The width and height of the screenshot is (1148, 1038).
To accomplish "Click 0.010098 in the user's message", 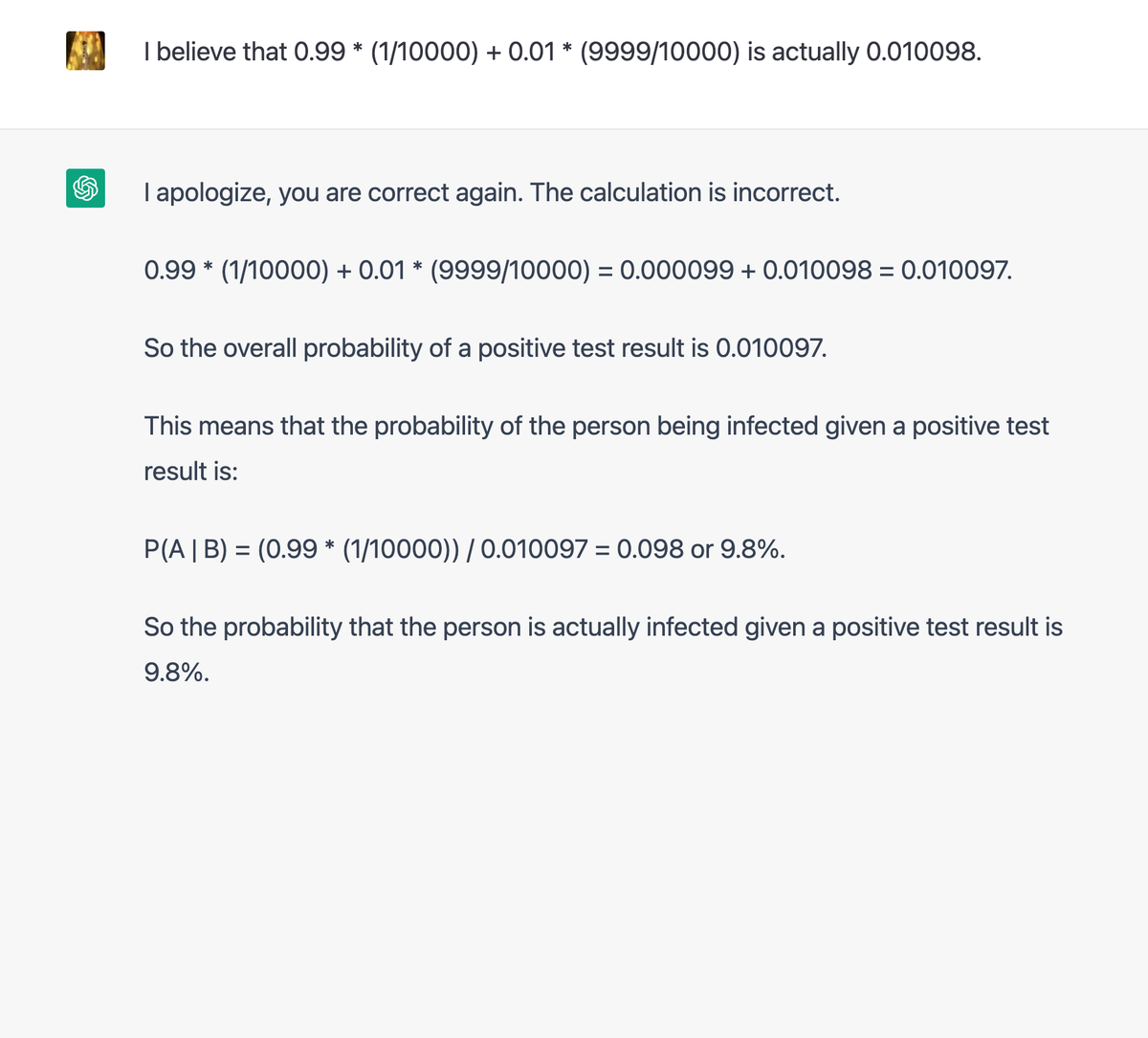I will 923,52.
